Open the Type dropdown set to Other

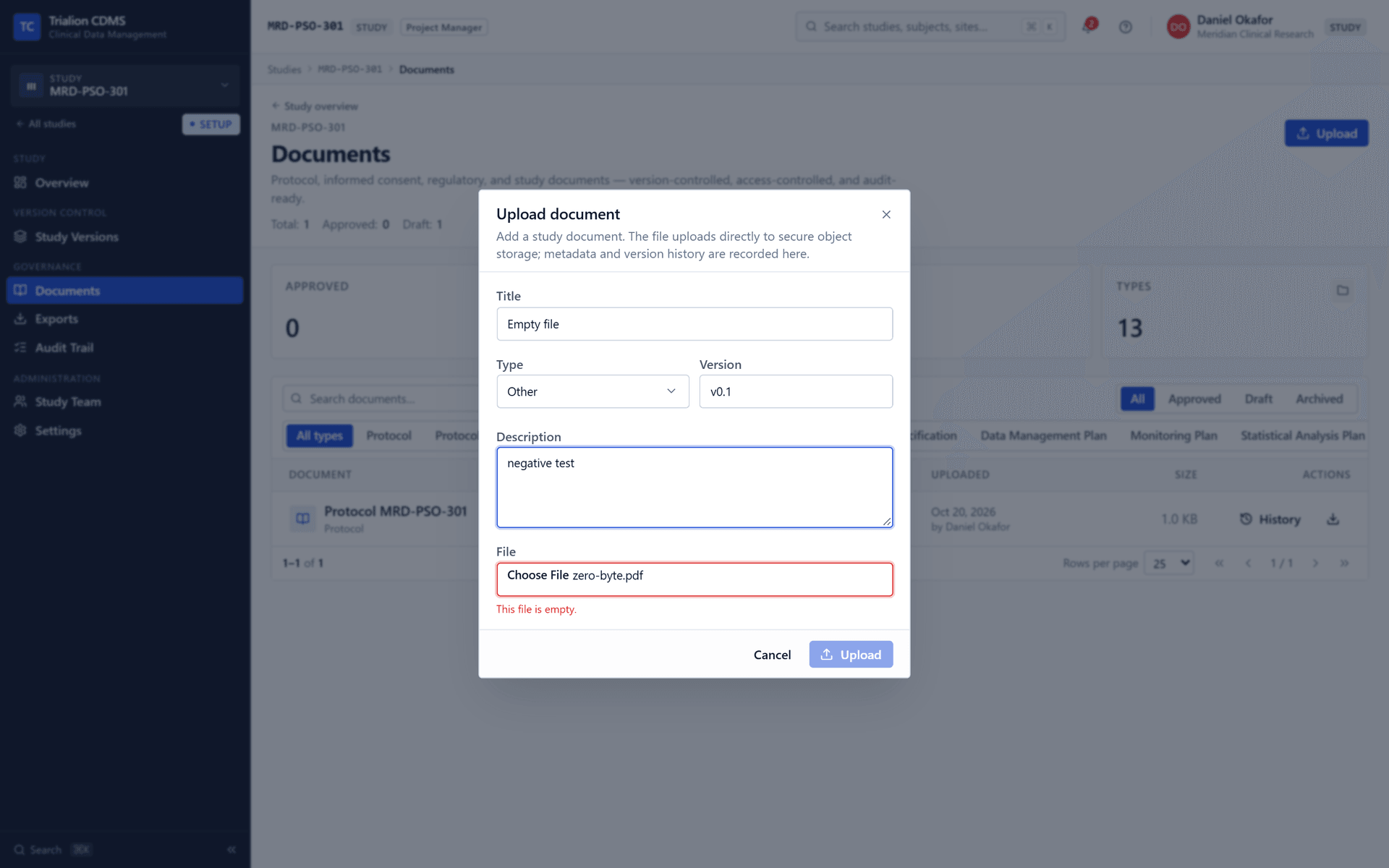(592, 391)
